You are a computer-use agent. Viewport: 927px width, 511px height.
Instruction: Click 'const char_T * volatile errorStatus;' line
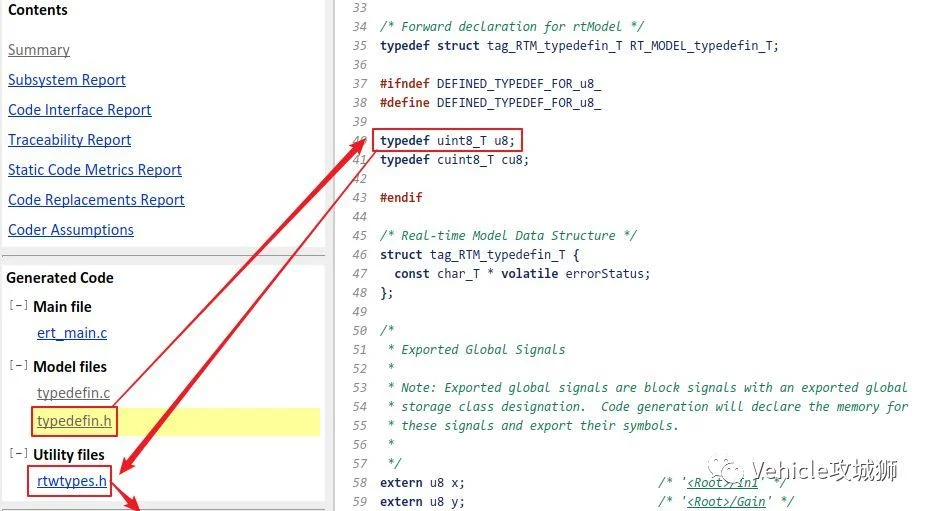click(x=522, y=274)
